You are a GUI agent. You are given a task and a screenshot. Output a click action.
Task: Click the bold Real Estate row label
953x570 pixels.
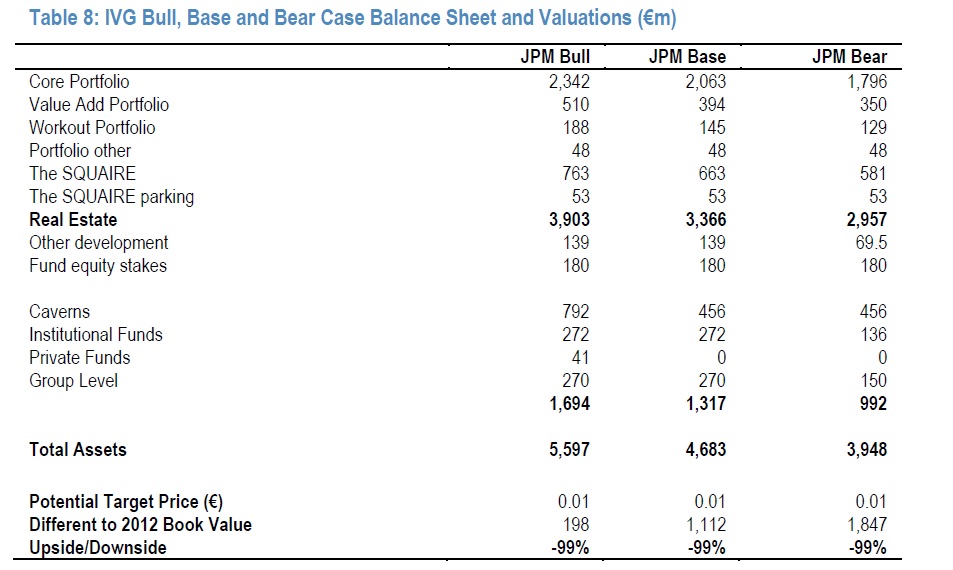73,220
